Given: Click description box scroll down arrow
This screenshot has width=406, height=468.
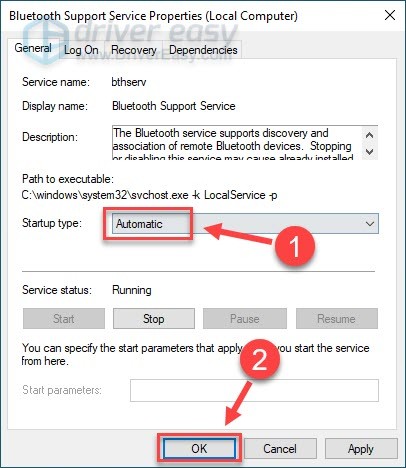Looking at the screenshot, I should pyautogui.click(x=369, y=151).
